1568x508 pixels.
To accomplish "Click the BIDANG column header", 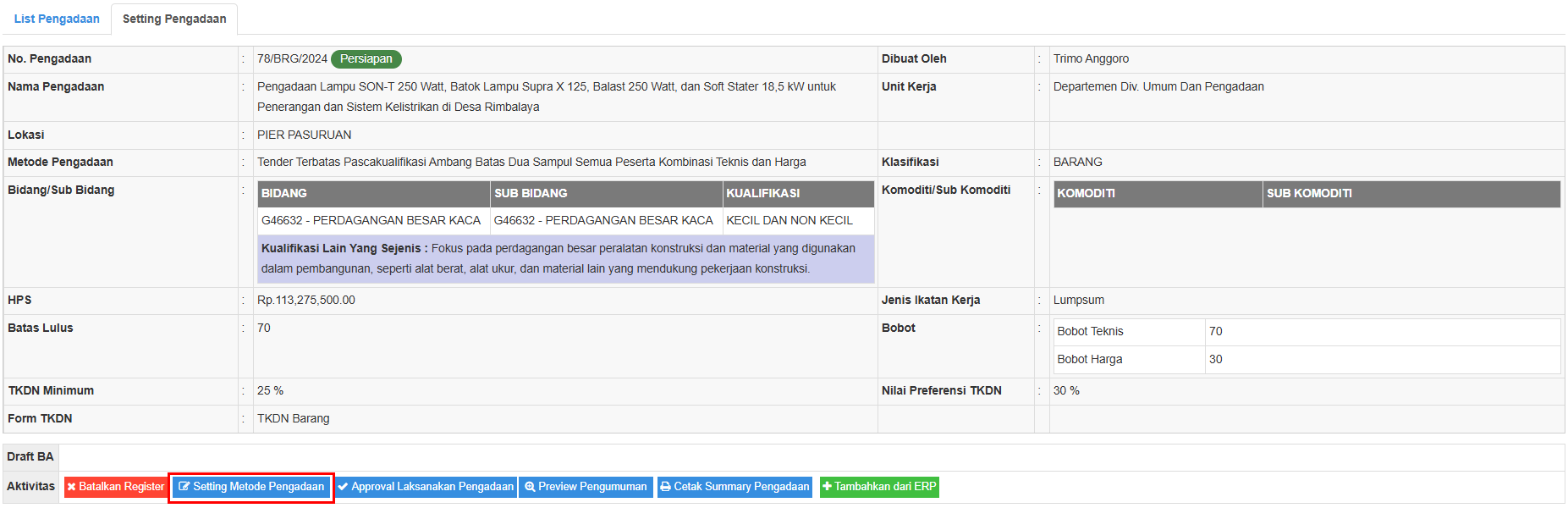I will pyautogui.click(x=284, y=193).
